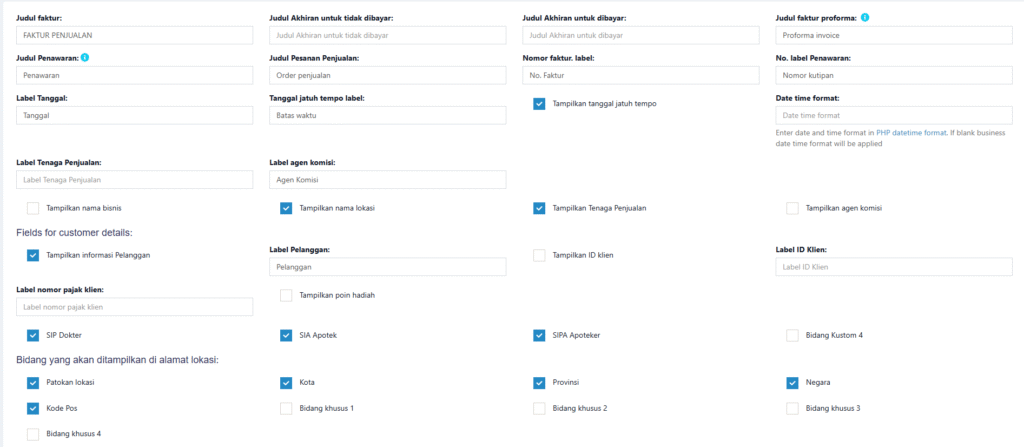The image size is (1024, 447).
Task: Click the info icon beside Judul Penawaran
Action: click(86, 57)
